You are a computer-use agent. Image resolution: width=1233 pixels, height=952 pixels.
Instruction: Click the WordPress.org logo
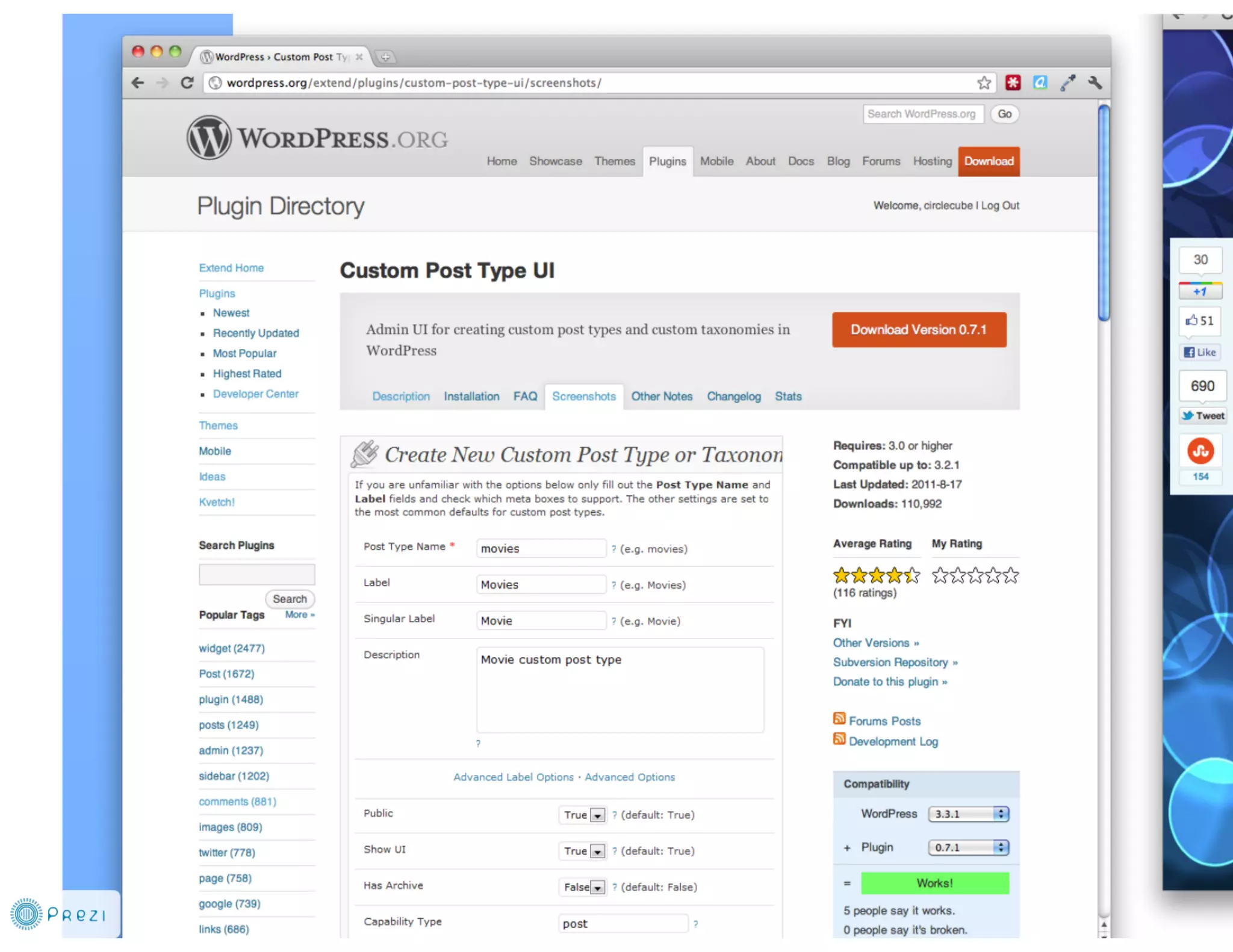317,138
